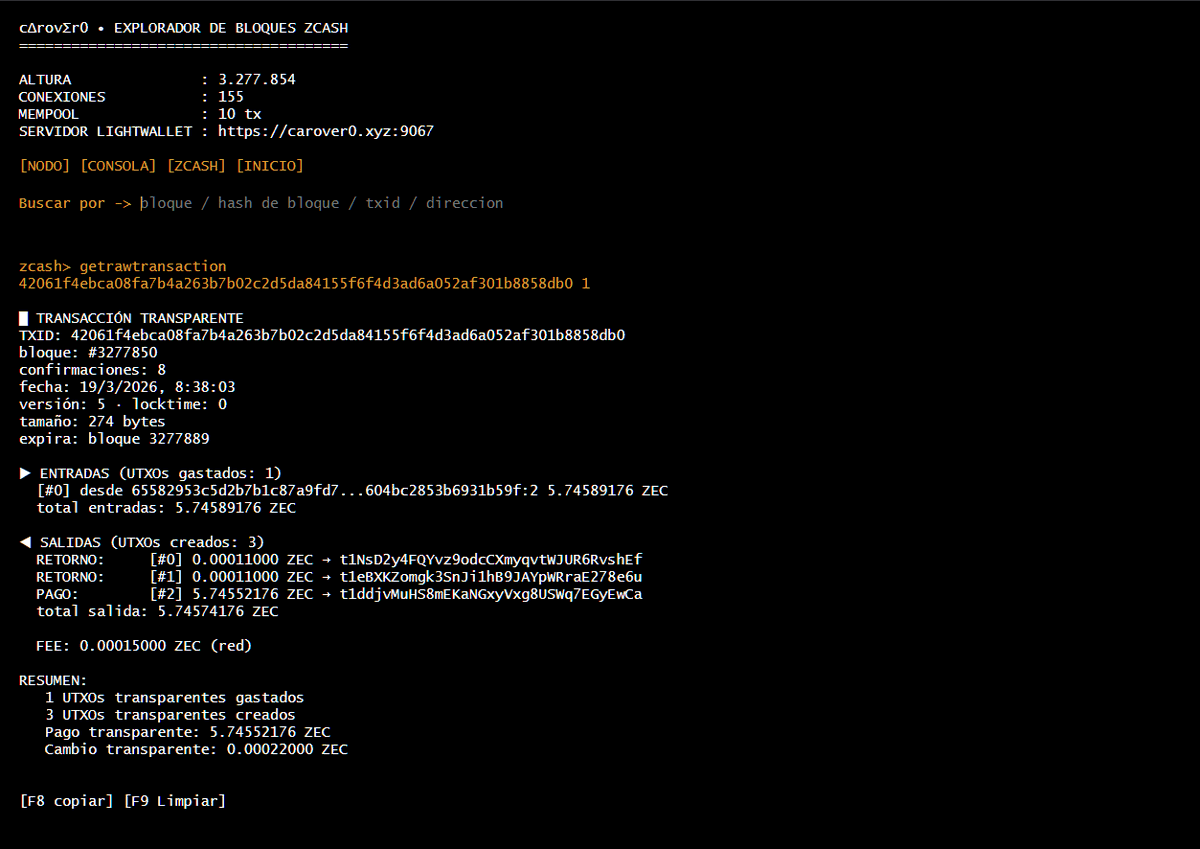1200x849 pixels.
Task: Open address t1NsD2y4FQYvz9odcCXmyqvtWJUR6RvshEf
Action: pos(491,560)
